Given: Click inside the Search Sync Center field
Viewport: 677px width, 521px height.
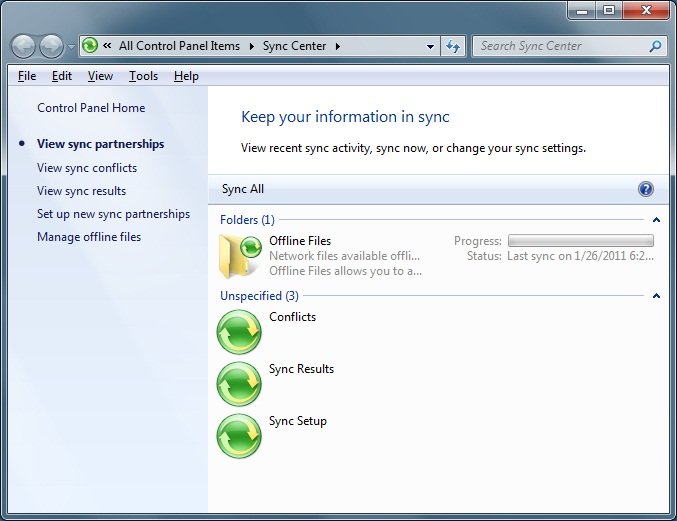Looking at the screenshot, I should pos(560,46).
